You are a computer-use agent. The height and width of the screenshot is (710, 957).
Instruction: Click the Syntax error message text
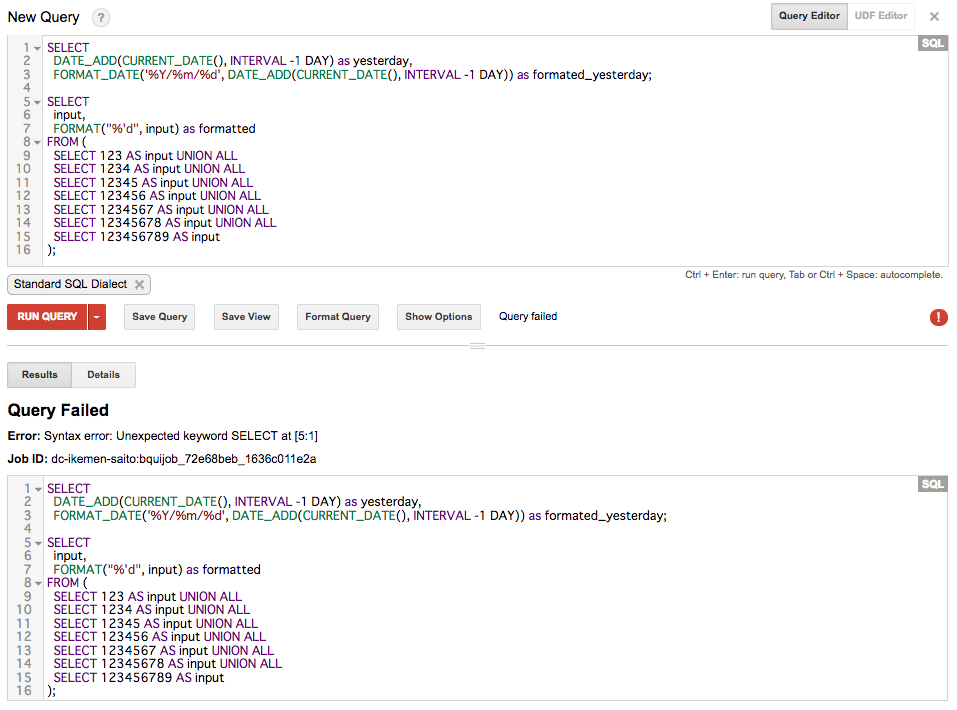pos(181,436)
